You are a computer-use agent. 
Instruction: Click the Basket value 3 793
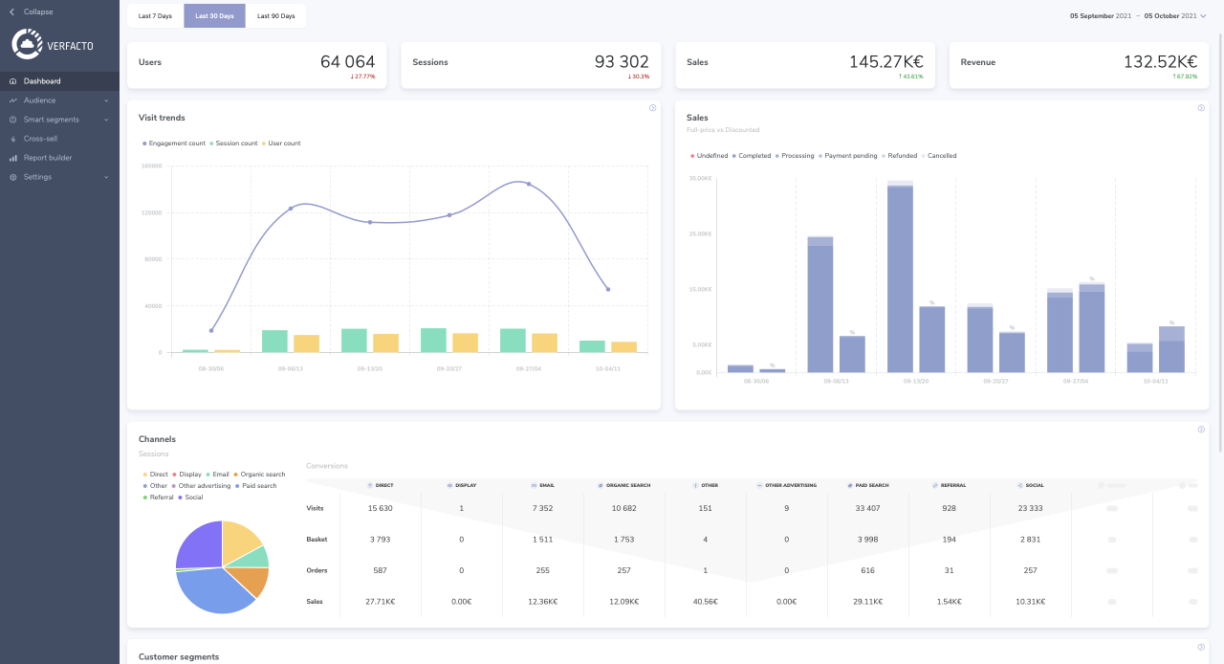click(x=379, y=539)
